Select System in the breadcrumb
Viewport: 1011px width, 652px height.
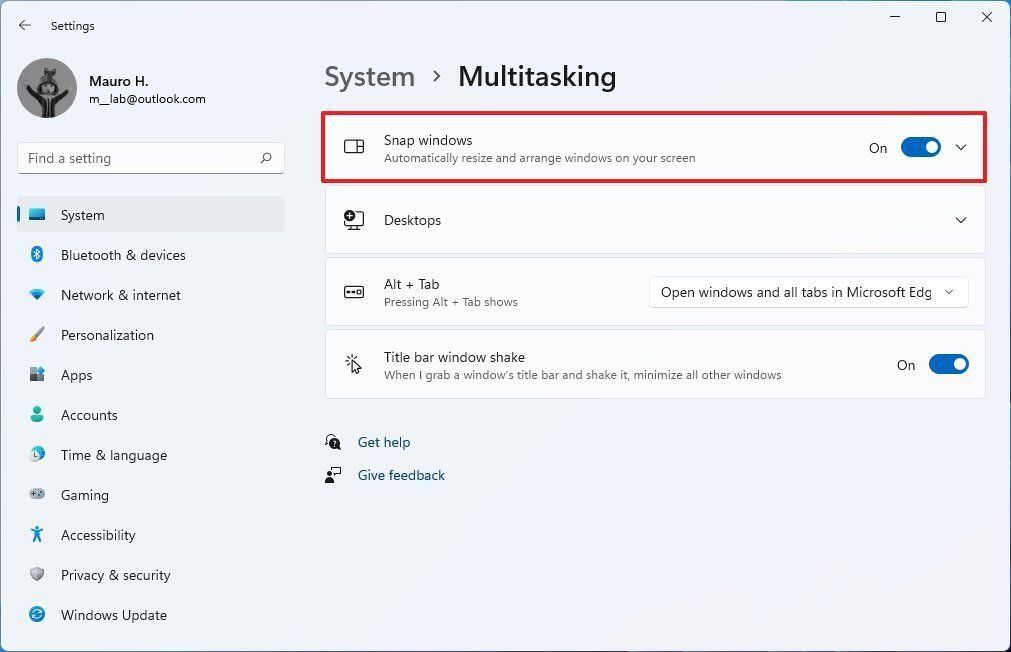click(369, 76)
